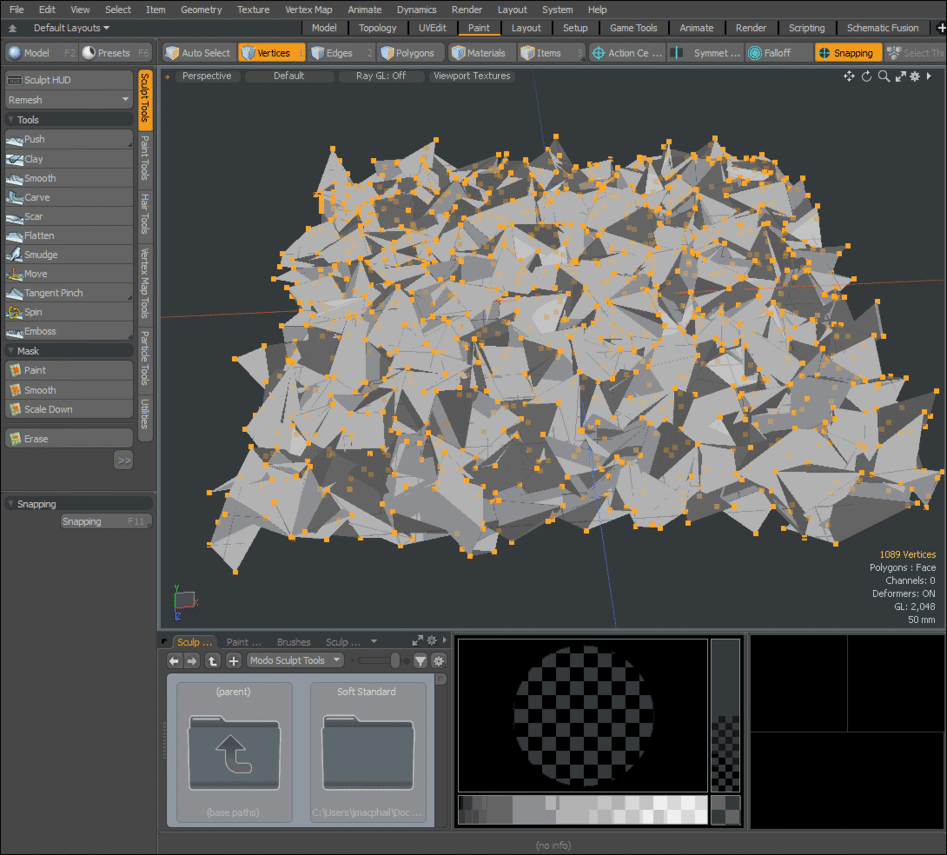Toggle Snapping in the top toolbar
This screenshot has width=947, height=855.
point(847,53)
